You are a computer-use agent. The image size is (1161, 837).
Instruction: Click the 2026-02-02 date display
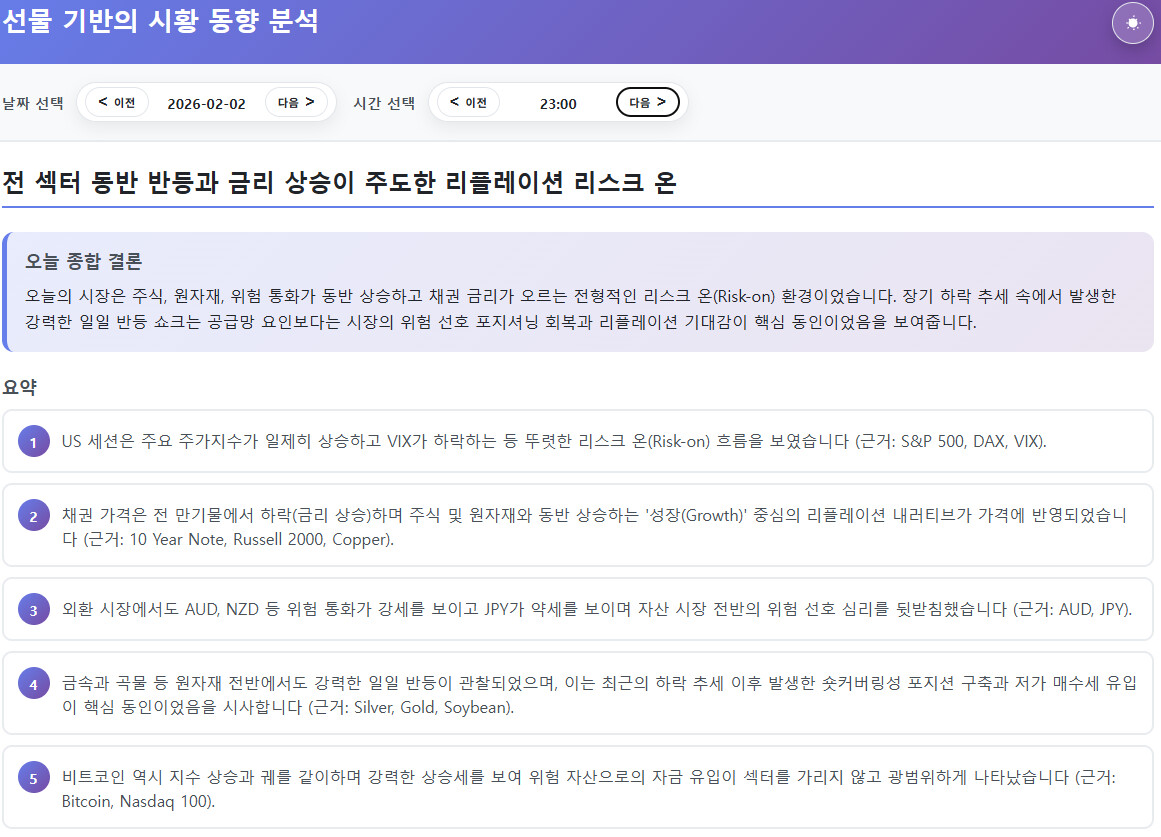point(206,103)
